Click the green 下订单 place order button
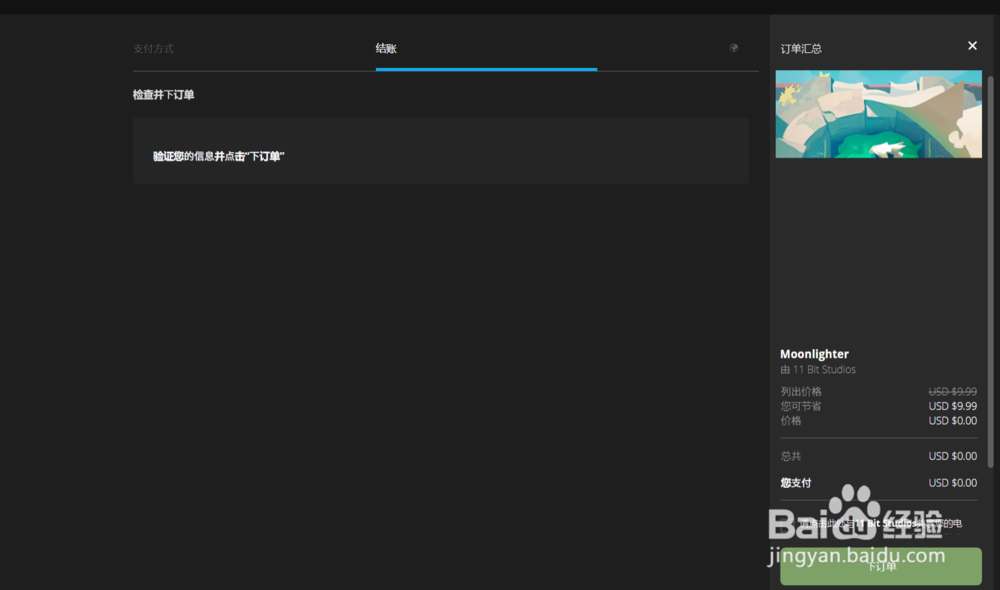Viewport: 1000px width, 590px height. coord(881,566)
